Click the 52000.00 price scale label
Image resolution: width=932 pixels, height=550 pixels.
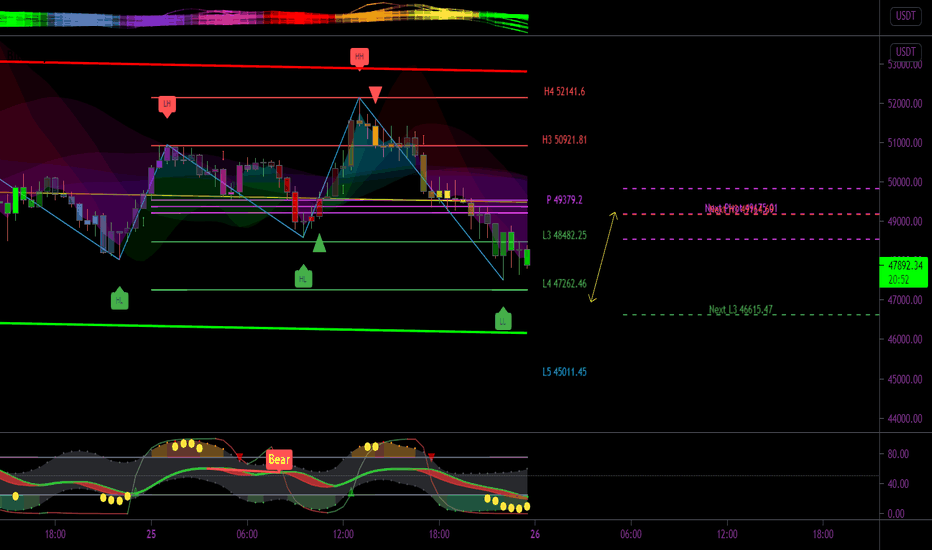pos(905,103)
